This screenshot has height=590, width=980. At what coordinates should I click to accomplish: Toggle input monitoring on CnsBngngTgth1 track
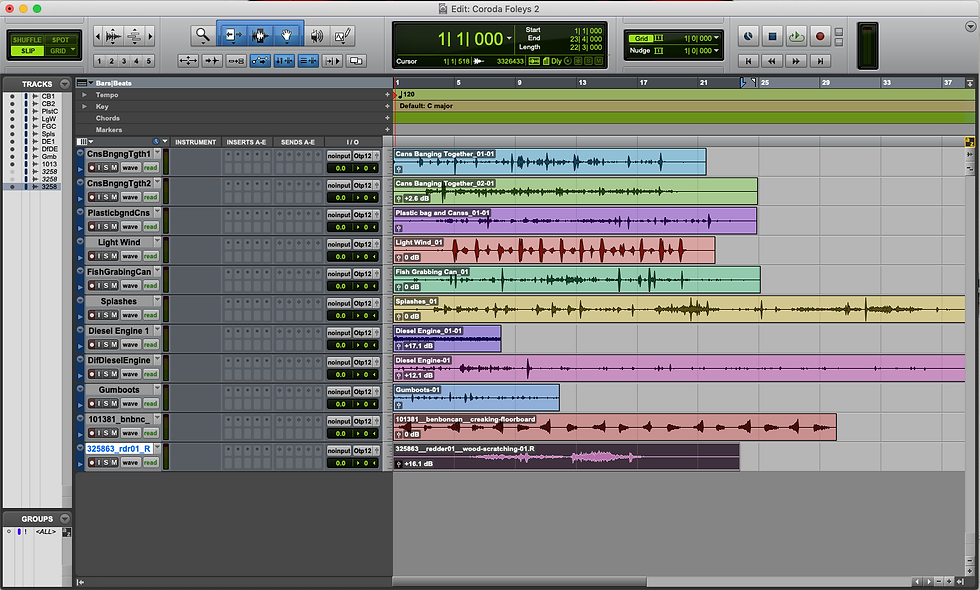[x=99, y=168]
